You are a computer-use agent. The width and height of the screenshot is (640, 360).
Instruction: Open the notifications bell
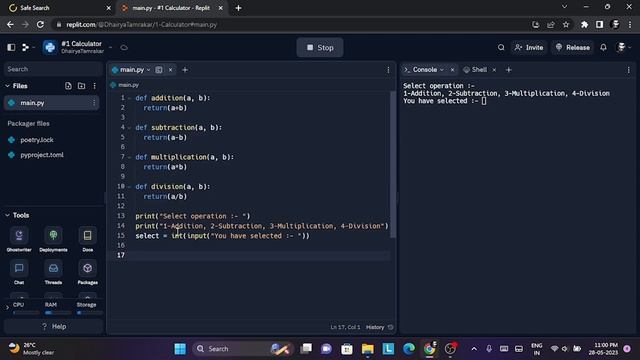click(603, 47)
